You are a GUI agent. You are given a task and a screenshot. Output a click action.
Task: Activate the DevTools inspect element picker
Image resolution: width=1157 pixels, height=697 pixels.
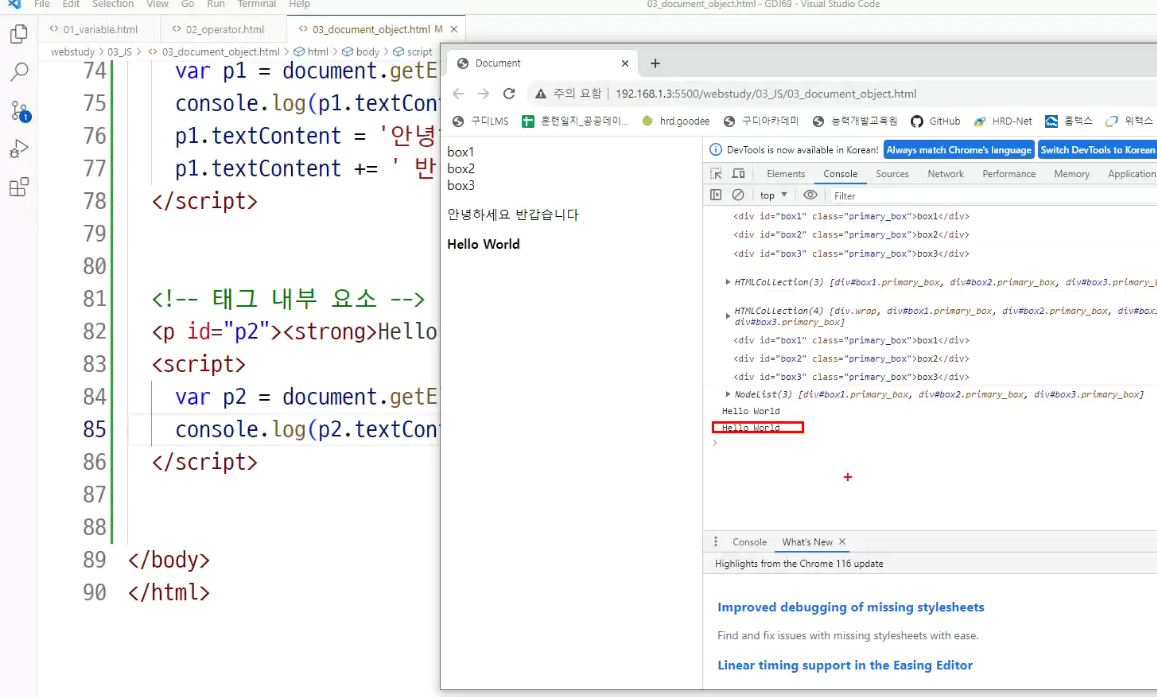point(716,173)
